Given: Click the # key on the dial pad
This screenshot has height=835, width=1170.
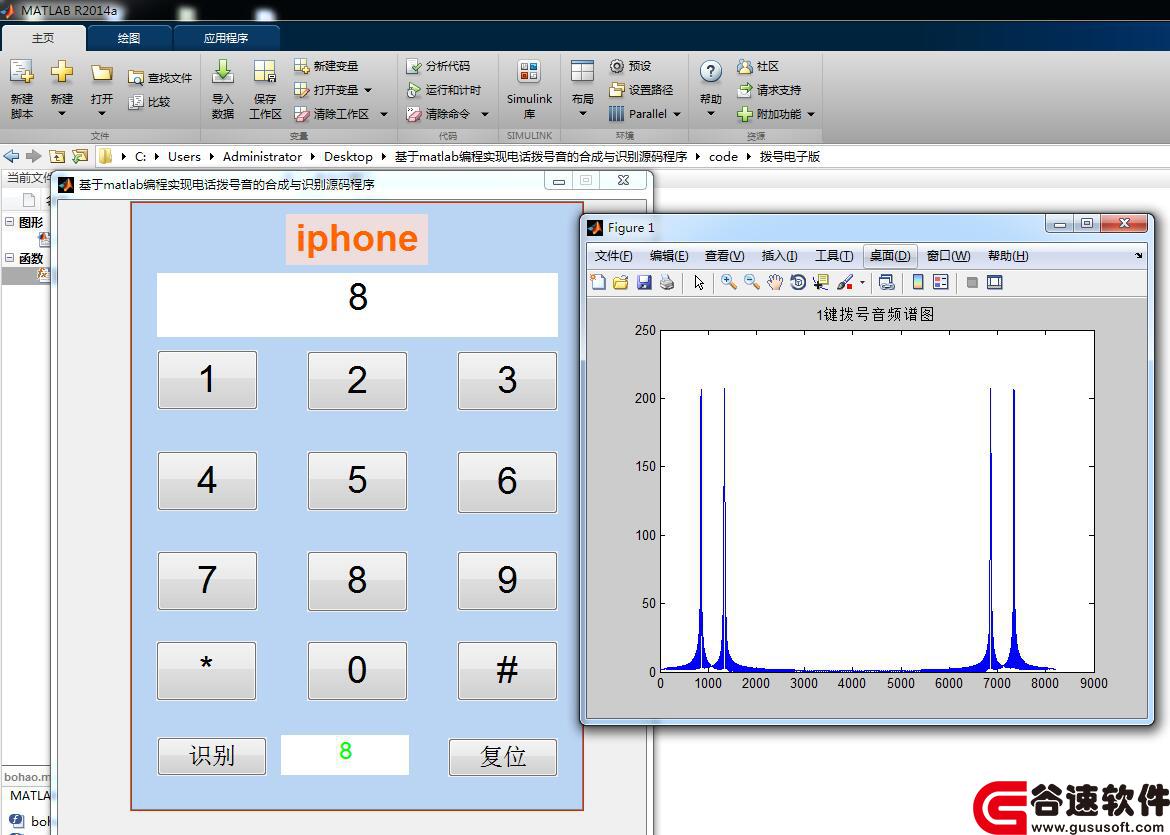Looking at the screenshot, I should click(x=507, y=670).
